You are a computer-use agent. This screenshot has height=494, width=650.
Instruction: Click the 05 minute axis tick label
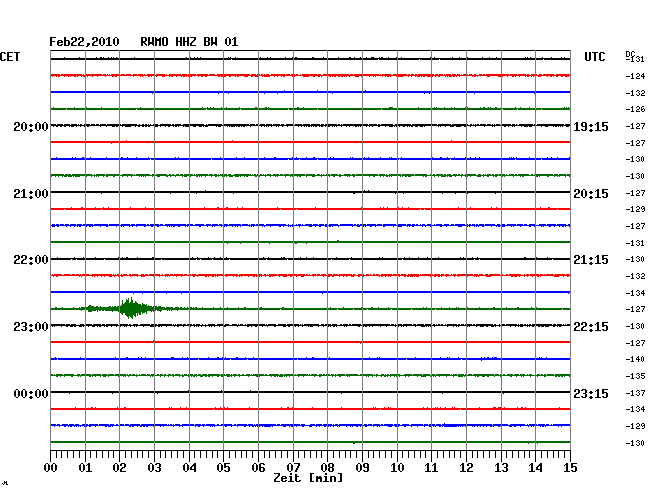pos(223,467)
